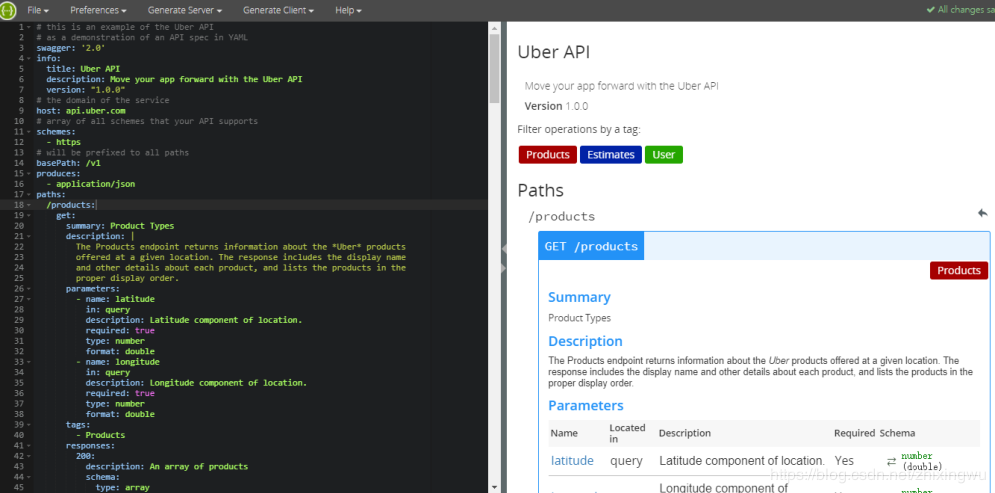Collapse the tags block at line 39
Screen dimensions: 995x493
click(29, 424)
